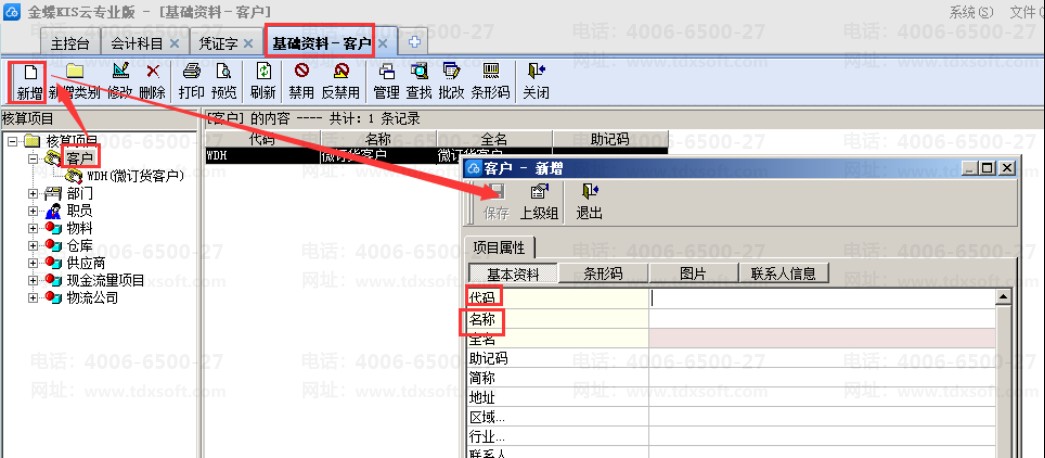Open the 项目属性 tab in the dialog
Image resolution: width=1045 pixels, height=458 pixels.
tap(499, 248)
